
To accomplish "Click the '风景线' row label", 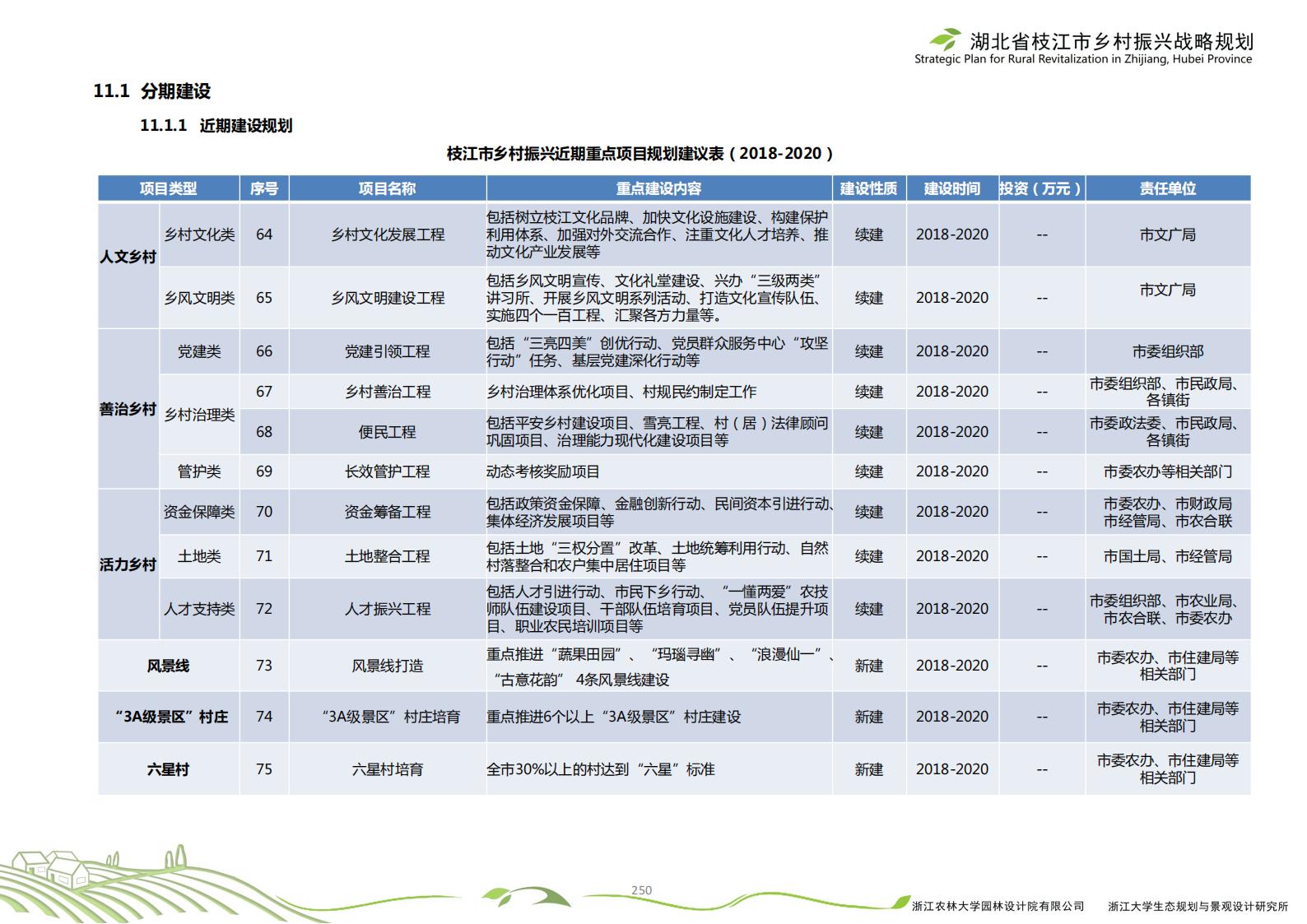I will (x=169, y=666).
